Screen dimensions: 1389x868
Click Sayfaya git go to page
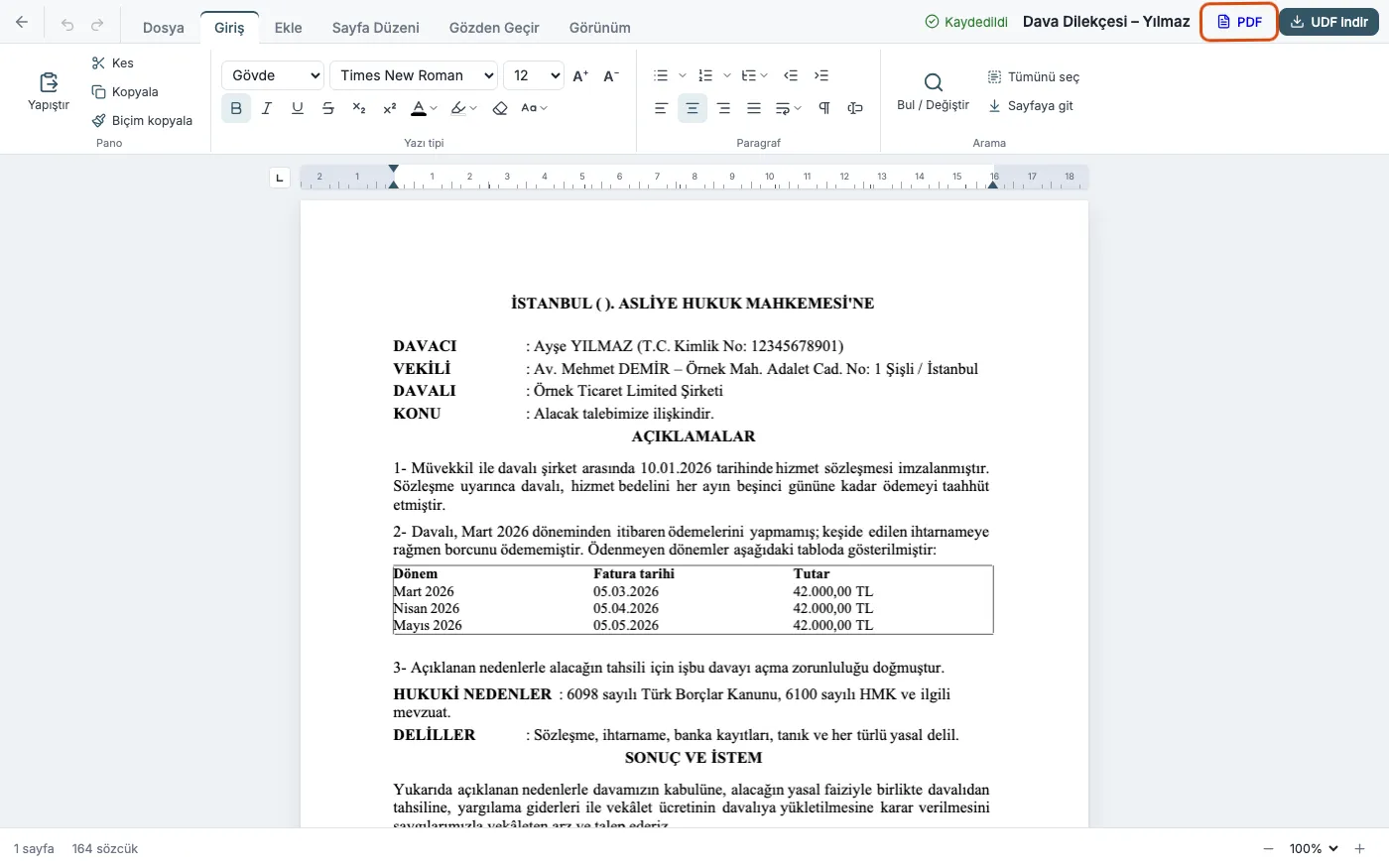[1030, 105]
